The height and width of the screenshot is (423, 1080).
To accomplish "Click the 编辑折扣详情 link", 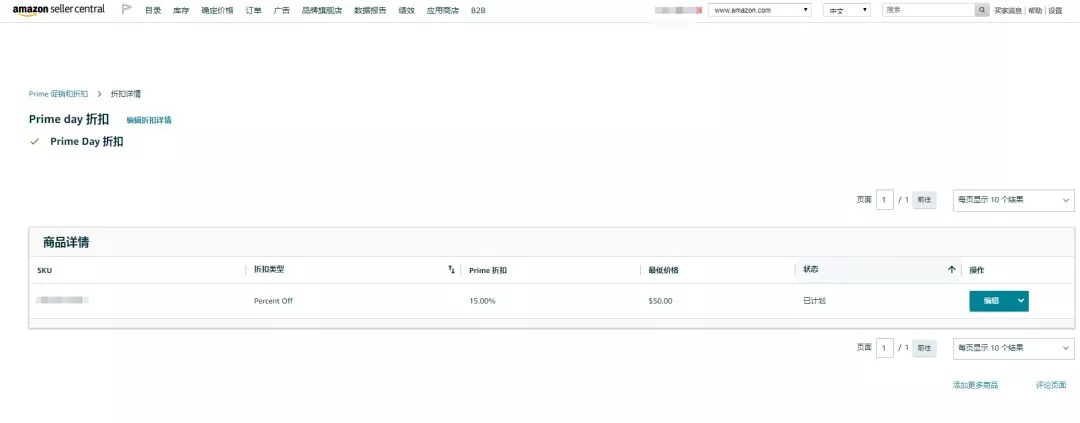I will [x=149, y=120].
